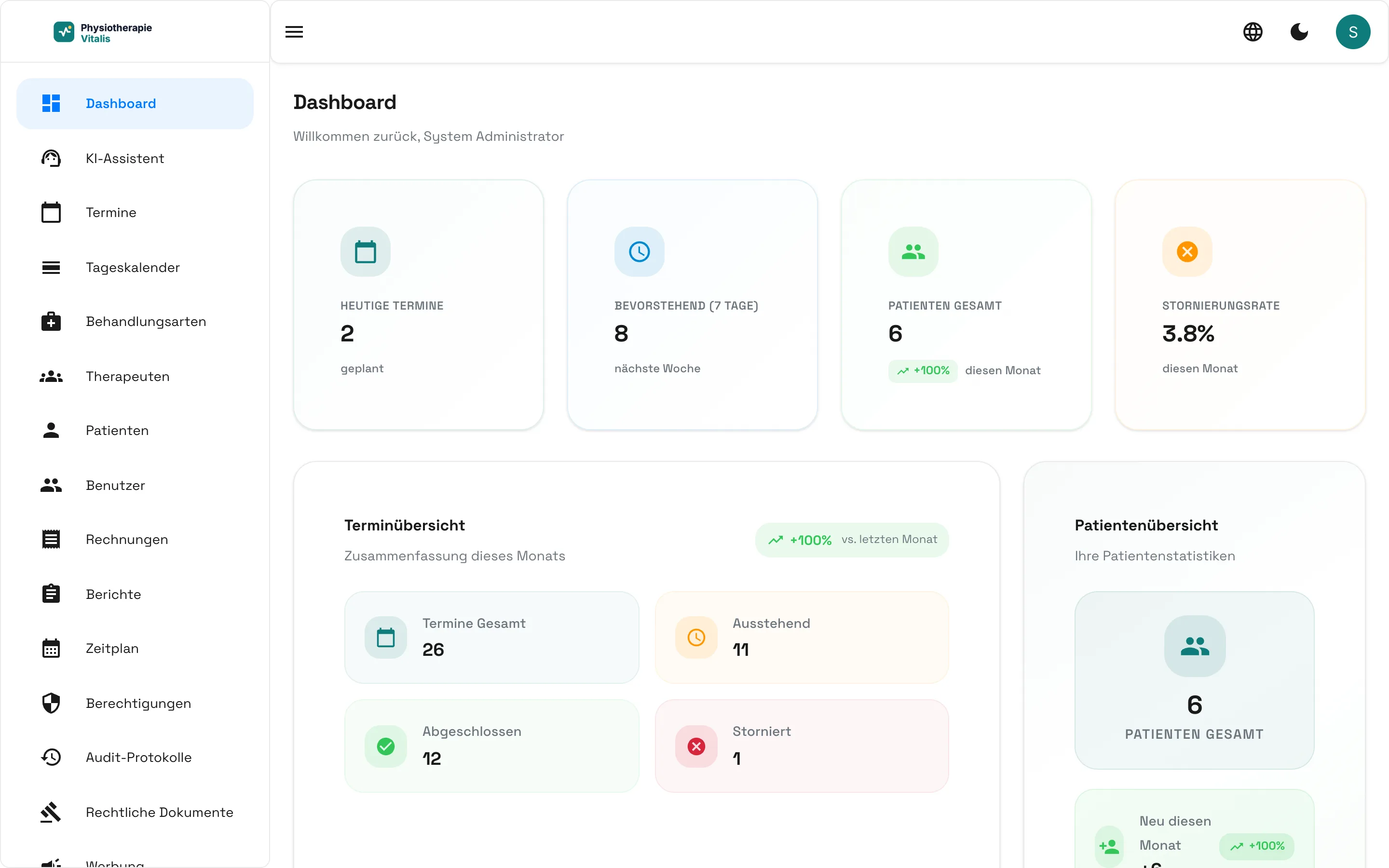Open KI-Assistent in the sidebar
The image size is (1389, 868).
tap(135, 158)
